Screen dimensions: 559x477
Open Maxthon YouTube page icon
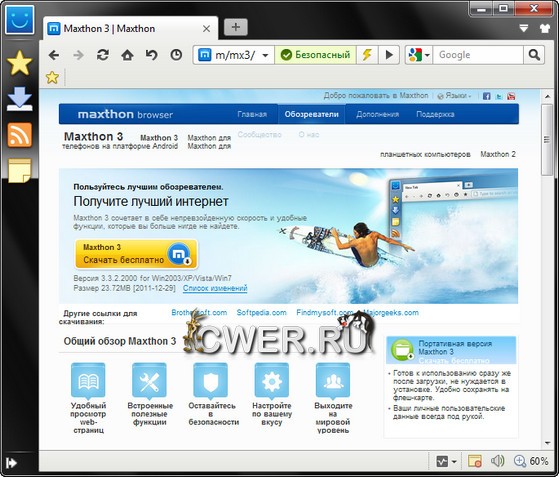pos(511,96)
